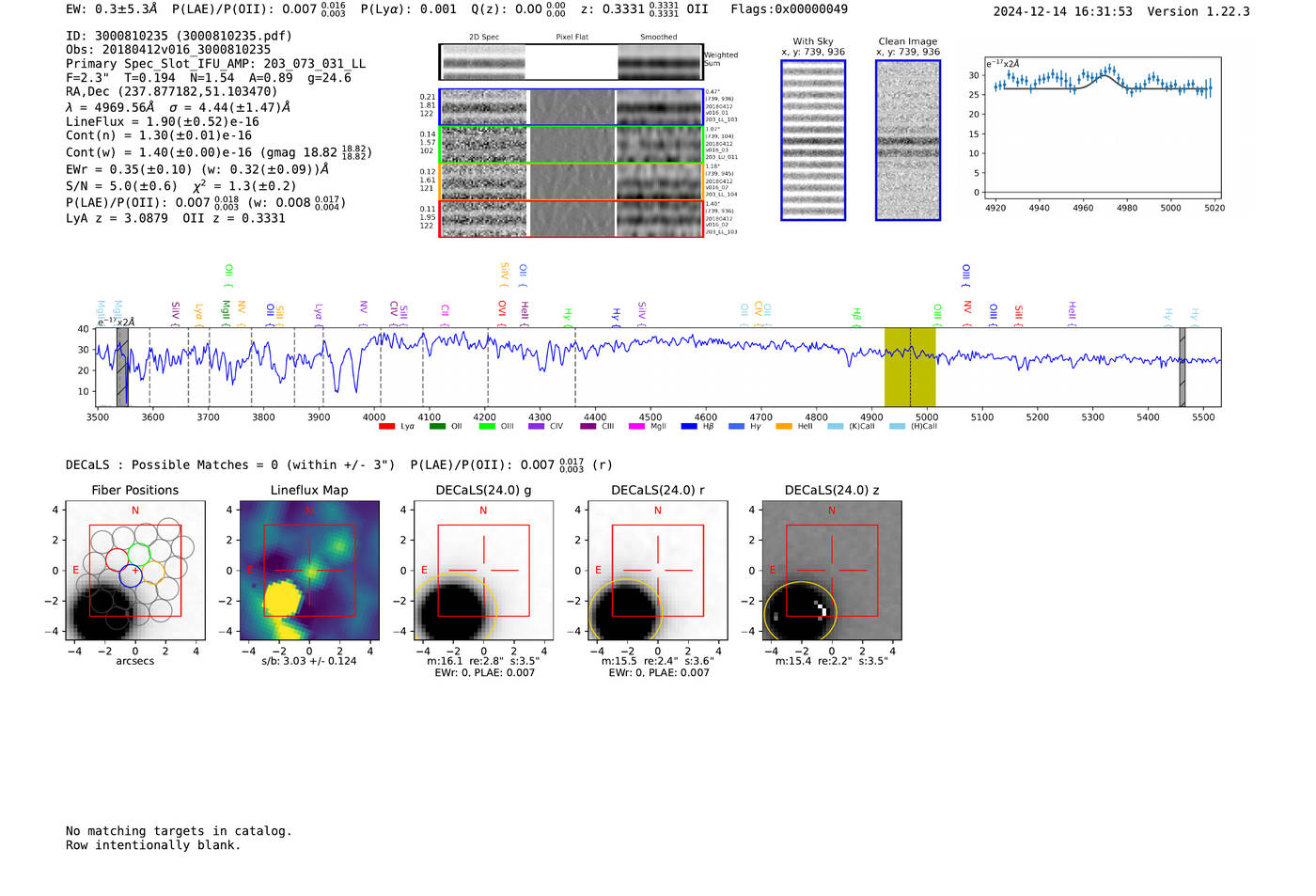Viewport: 1316px width, 896px height.
Task: Click the ID: 3000810235 line
Action: point(179,36)
